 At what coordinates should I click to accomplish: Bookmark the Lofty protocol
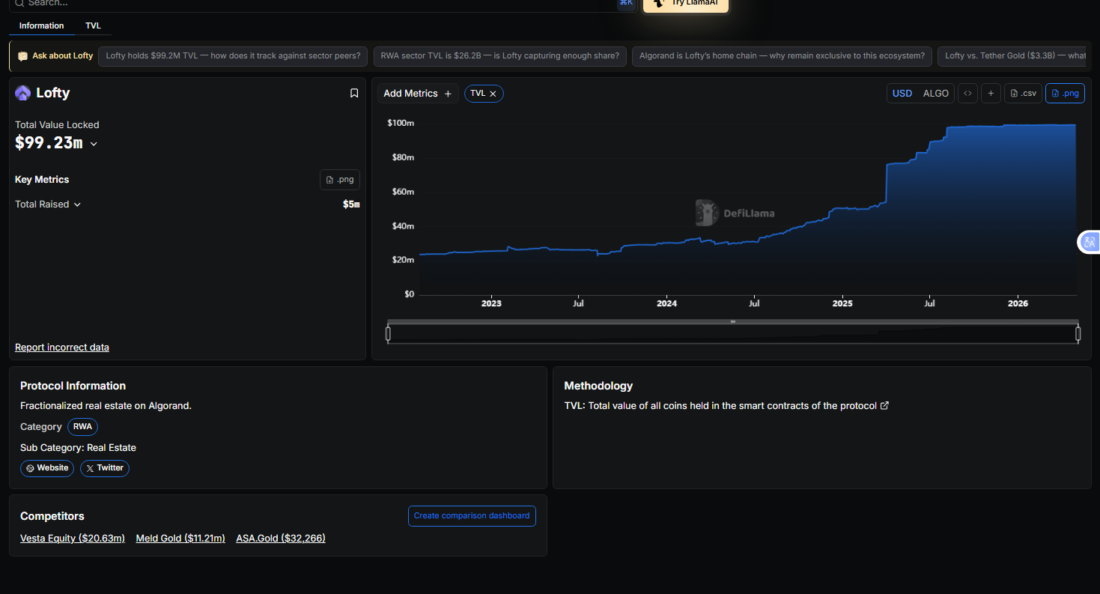coord(354,93)
